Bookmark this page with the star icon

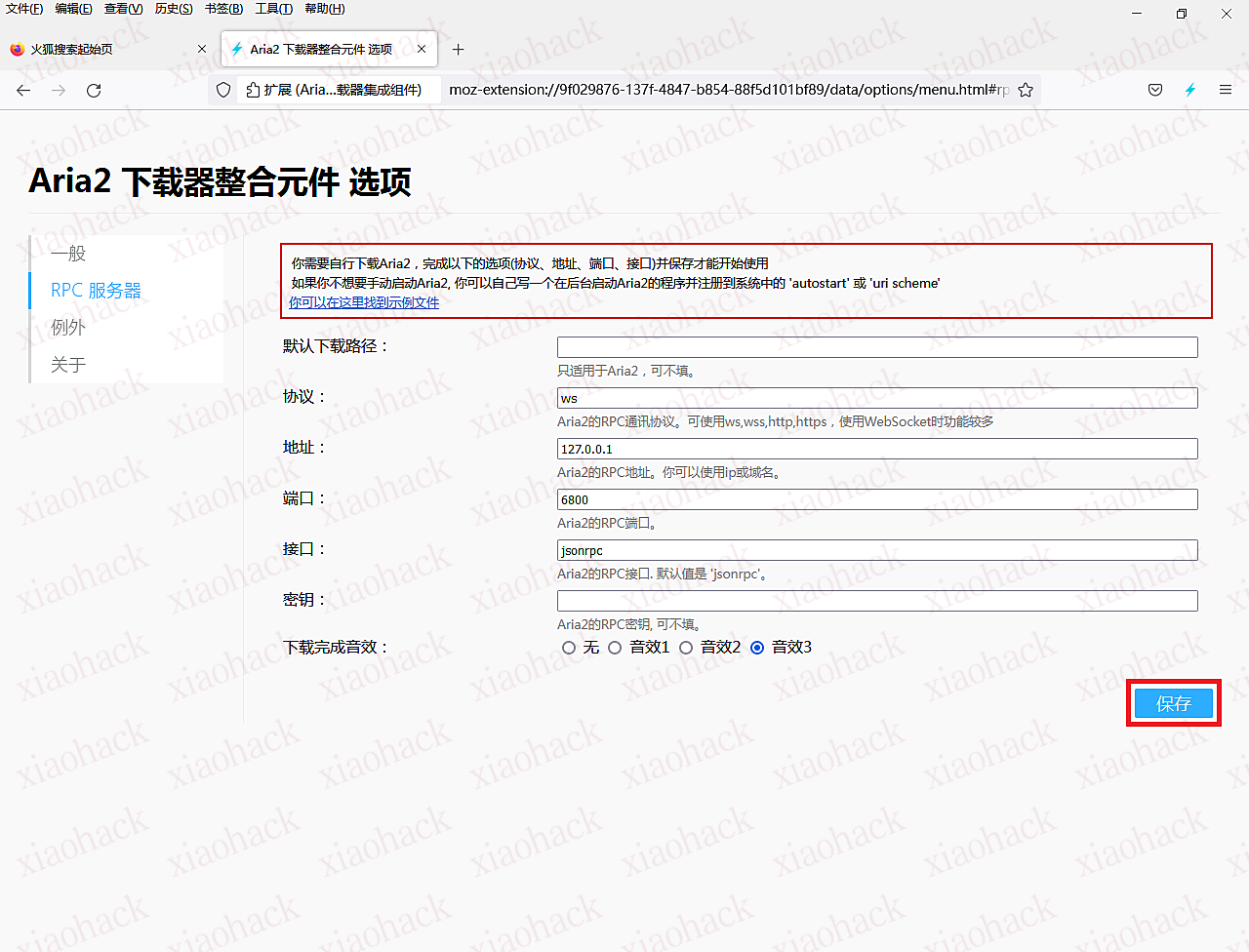pos(1026,90)
